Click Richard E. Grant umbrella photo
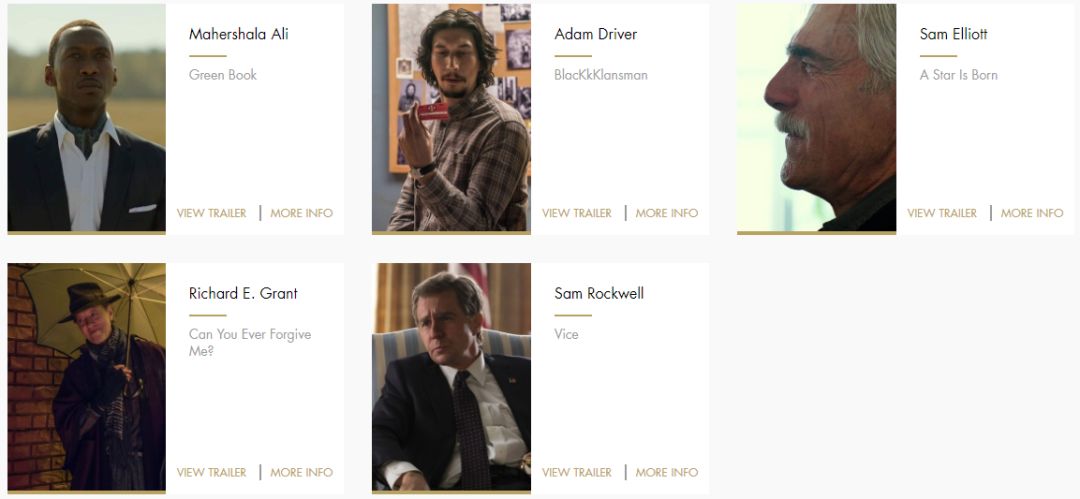1080x499 pixels. [87, 377]
